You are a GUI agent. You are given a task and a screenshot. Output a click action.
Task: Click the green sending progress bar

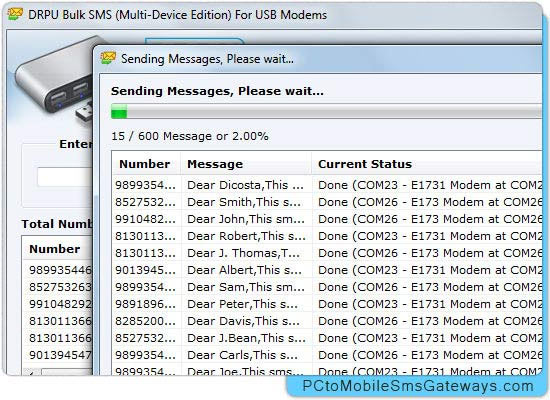[x=326, y=111]
